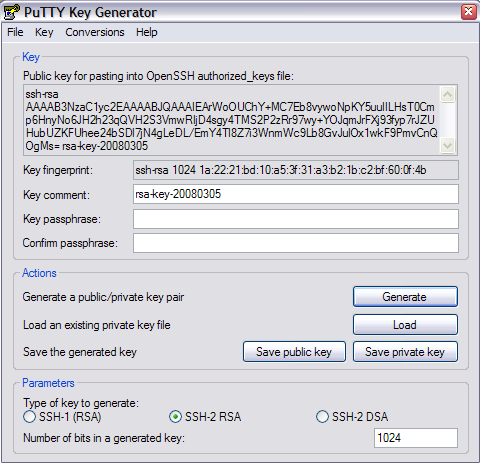Click the 'Load an existing private key file' label
This screenshot has height=463, width=480.
97,325
